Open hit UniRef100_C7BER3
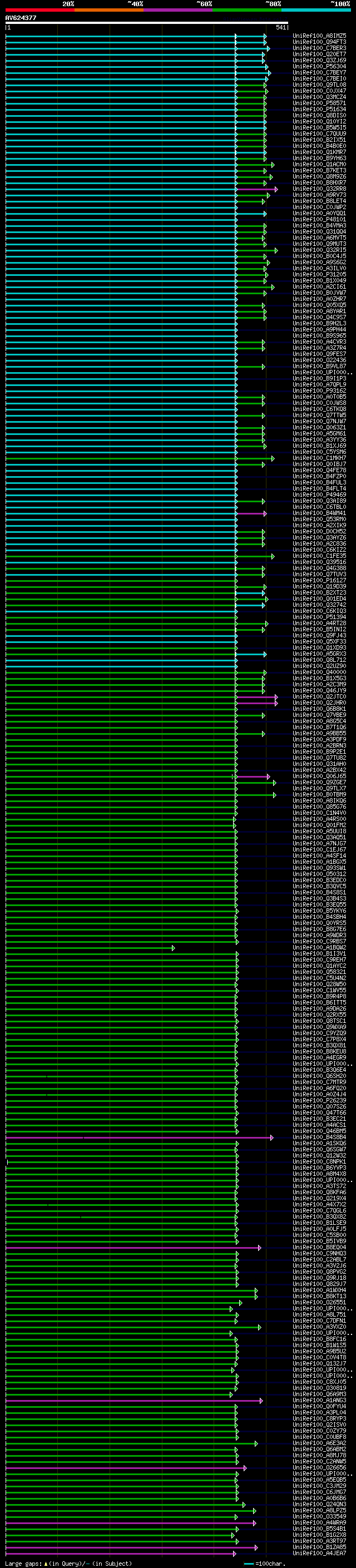The width and height of the screenshot is (356, 1568). tap(319, 48)
